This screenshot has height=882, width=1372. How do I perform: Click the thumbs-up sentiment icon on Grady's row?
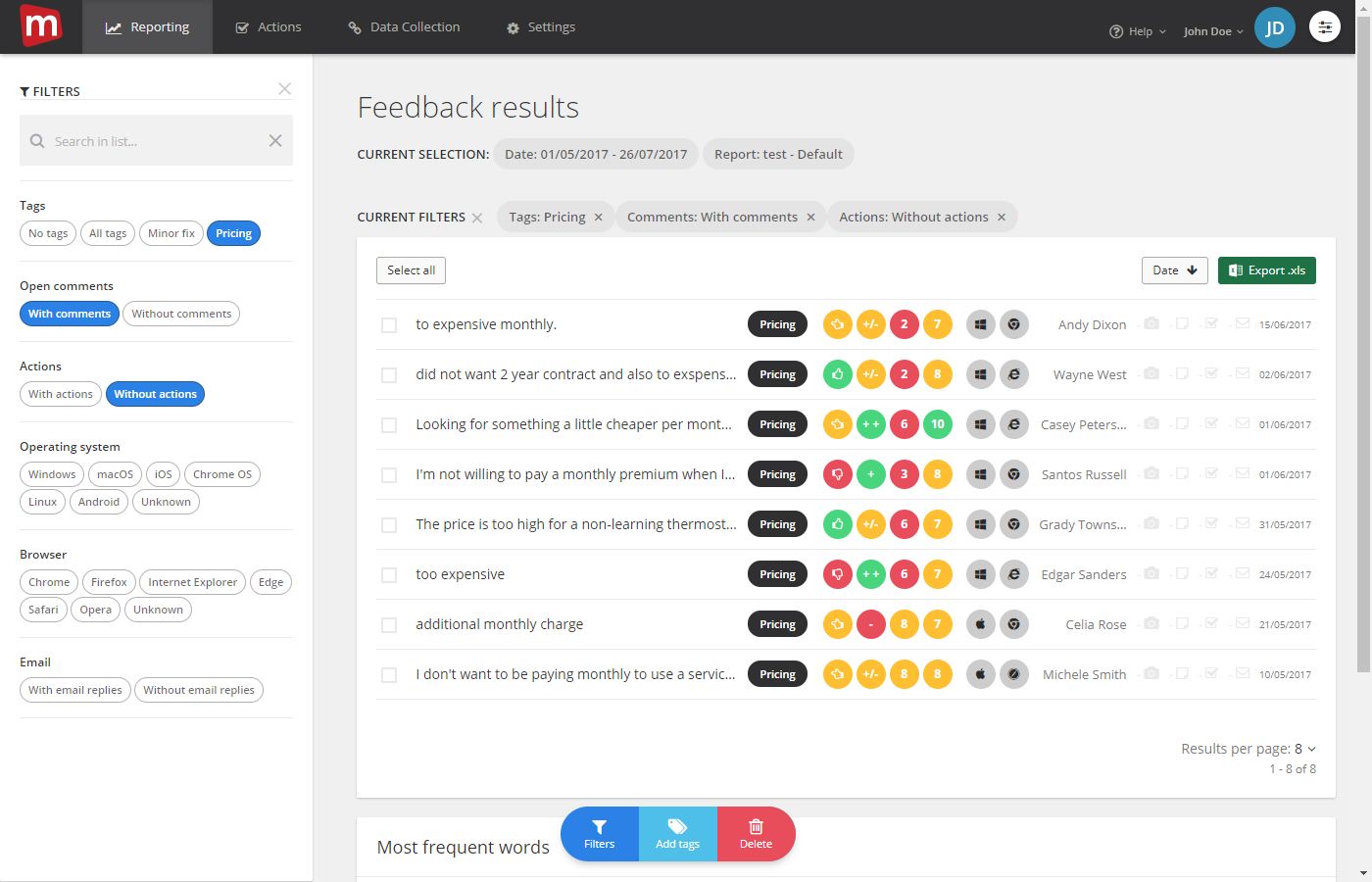coord(837,524)
